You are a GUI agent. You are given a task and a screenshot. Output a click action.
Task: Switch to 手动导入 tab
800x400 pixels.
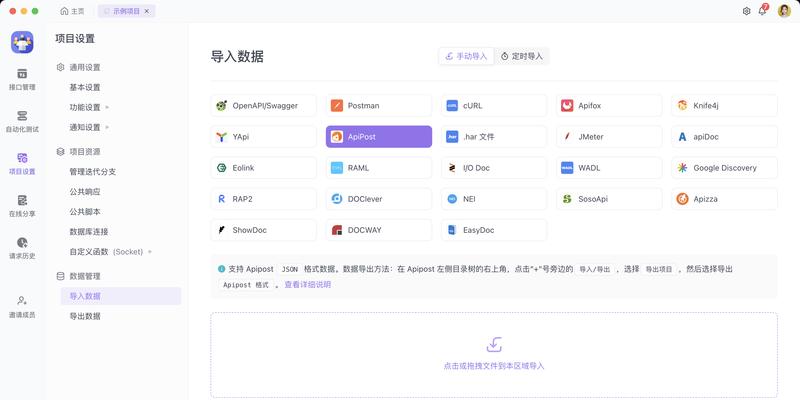tap(466, 56)
